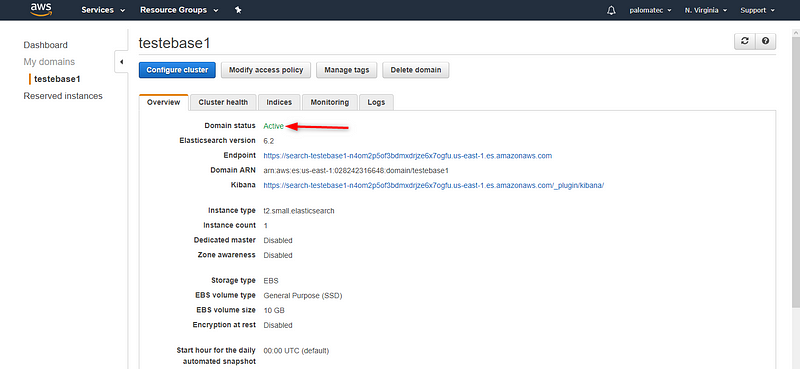Click the Manage tags button
Screen dimensions: 800x369
[x=346, y=70]
